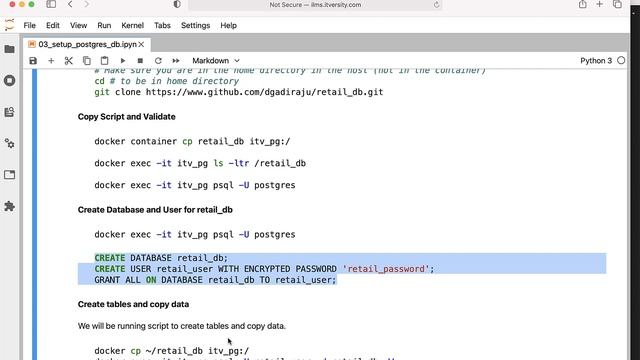The height and width of the screenshot is (360, 640).
Task: Interrupt the kernel with the stop icon
Action: 140,61
